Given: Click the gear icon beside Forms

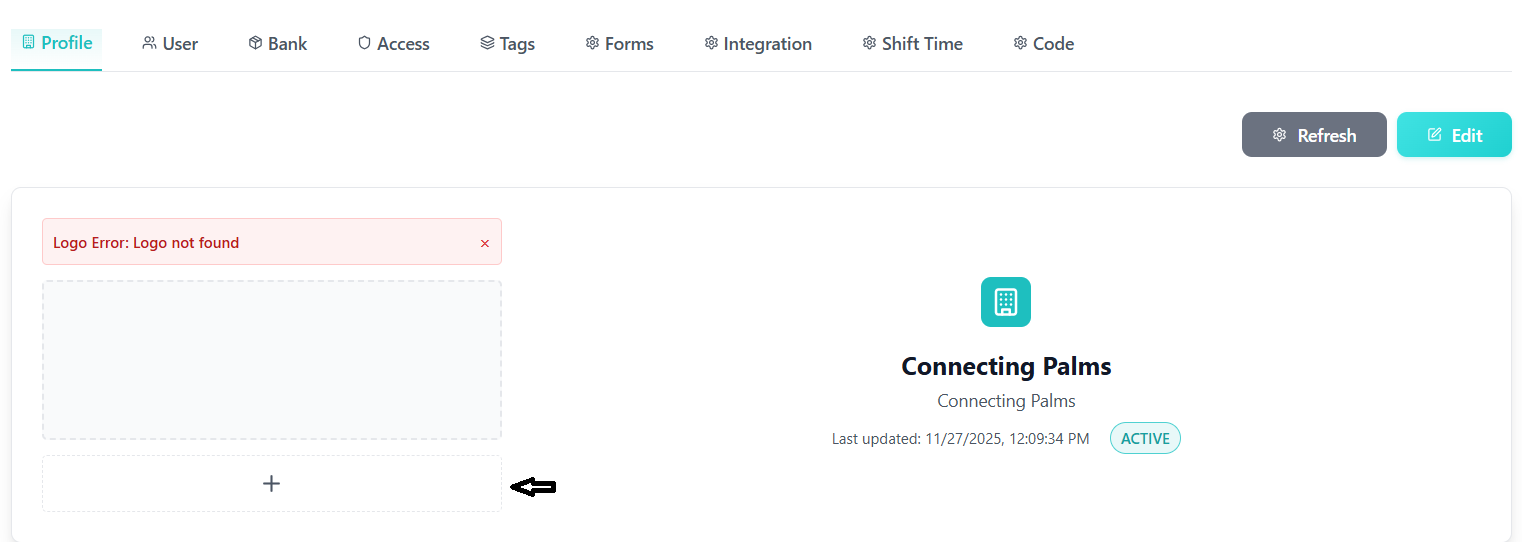Looking at the screenshot, I should tap(592, 43).
